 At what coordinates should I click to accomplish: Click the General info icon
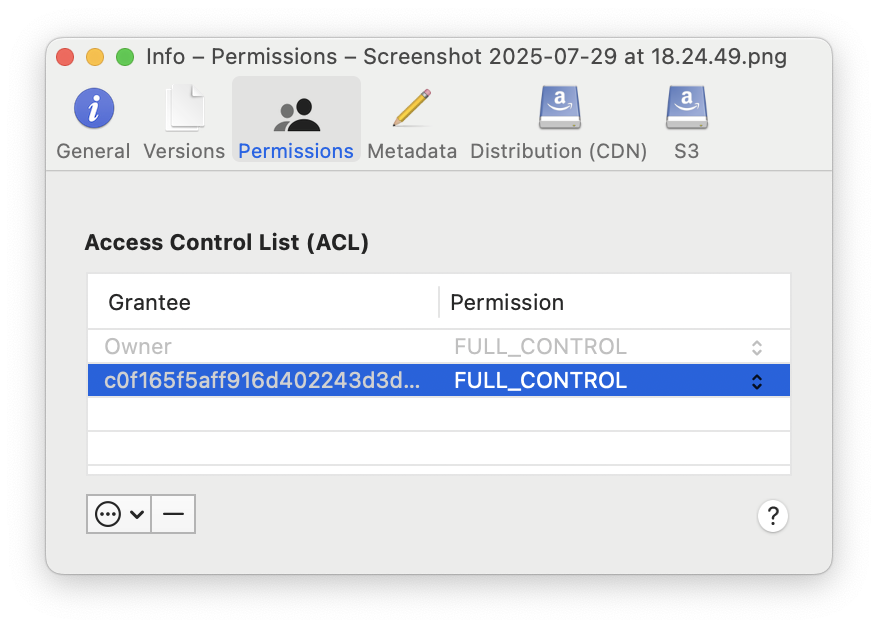[x=93, y=107]
